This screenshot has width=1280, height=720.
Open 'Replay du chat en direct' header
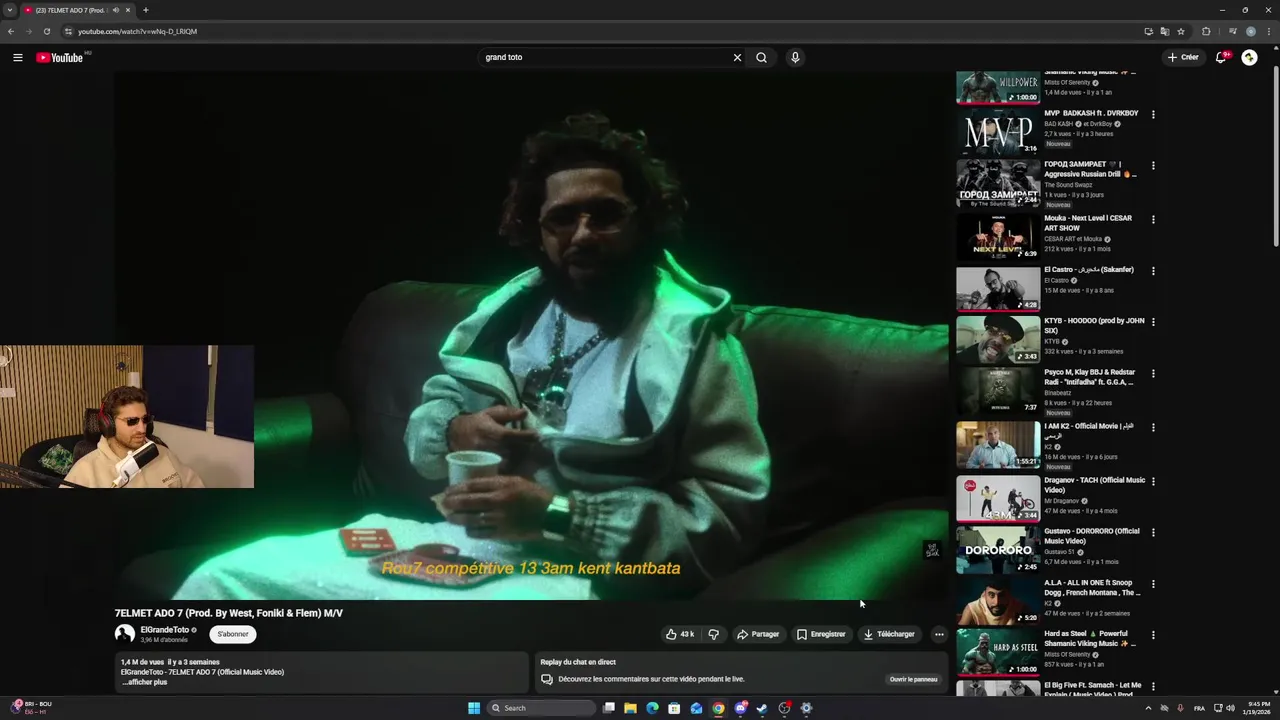pyautogui.click(x=578, y=662)
